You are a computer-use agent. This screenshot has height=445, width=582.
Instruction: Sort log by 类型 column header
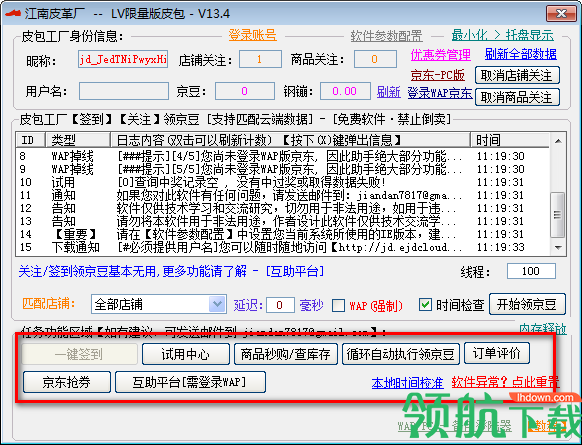(x=78, y=140)
